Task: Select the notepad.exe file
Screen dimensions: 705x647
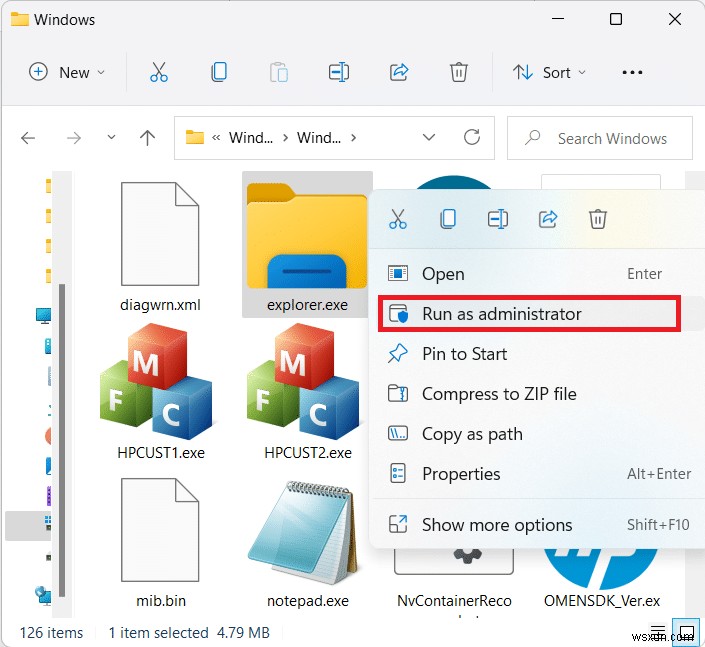Action: coord(308,544)
